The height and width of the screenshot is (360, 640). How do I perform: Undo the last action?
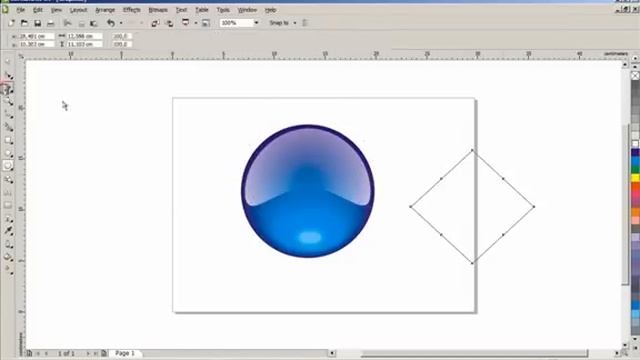(x=111, y=23)
